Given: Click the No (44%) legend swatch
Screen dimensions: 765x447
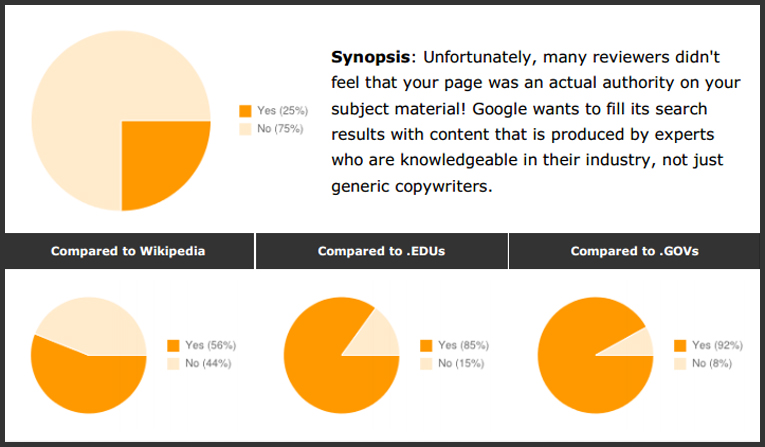Looking at the screenshot, I should click(x=174, y=363).
